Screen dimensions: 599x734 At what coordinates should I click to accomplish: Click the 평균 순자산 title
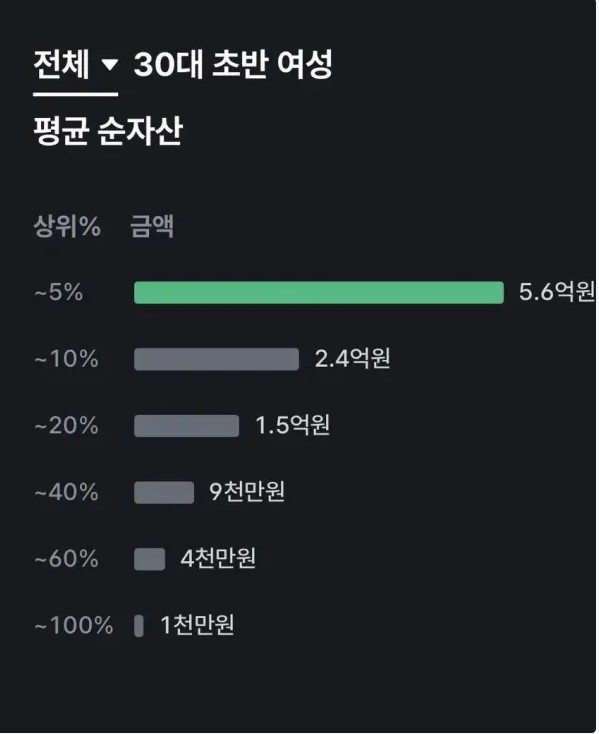tap(108, 131)
